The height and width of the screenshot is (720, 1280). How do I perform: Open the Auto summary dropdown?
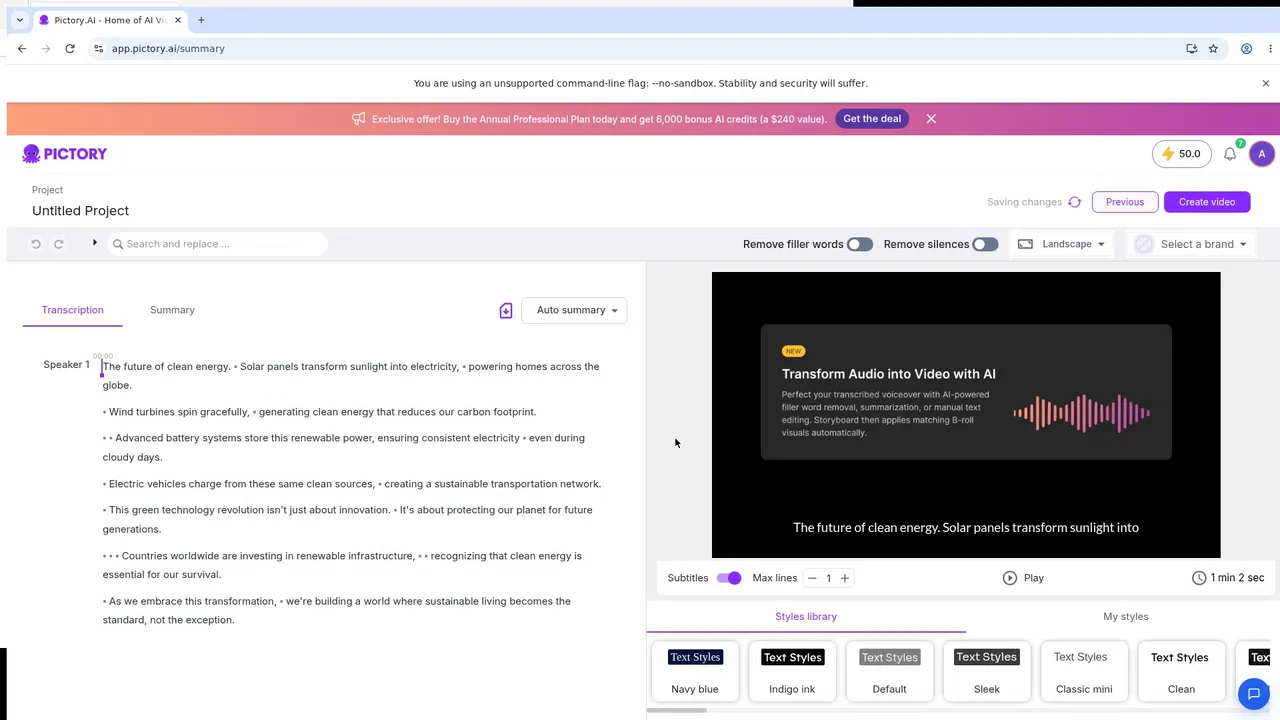pos(574,310)
